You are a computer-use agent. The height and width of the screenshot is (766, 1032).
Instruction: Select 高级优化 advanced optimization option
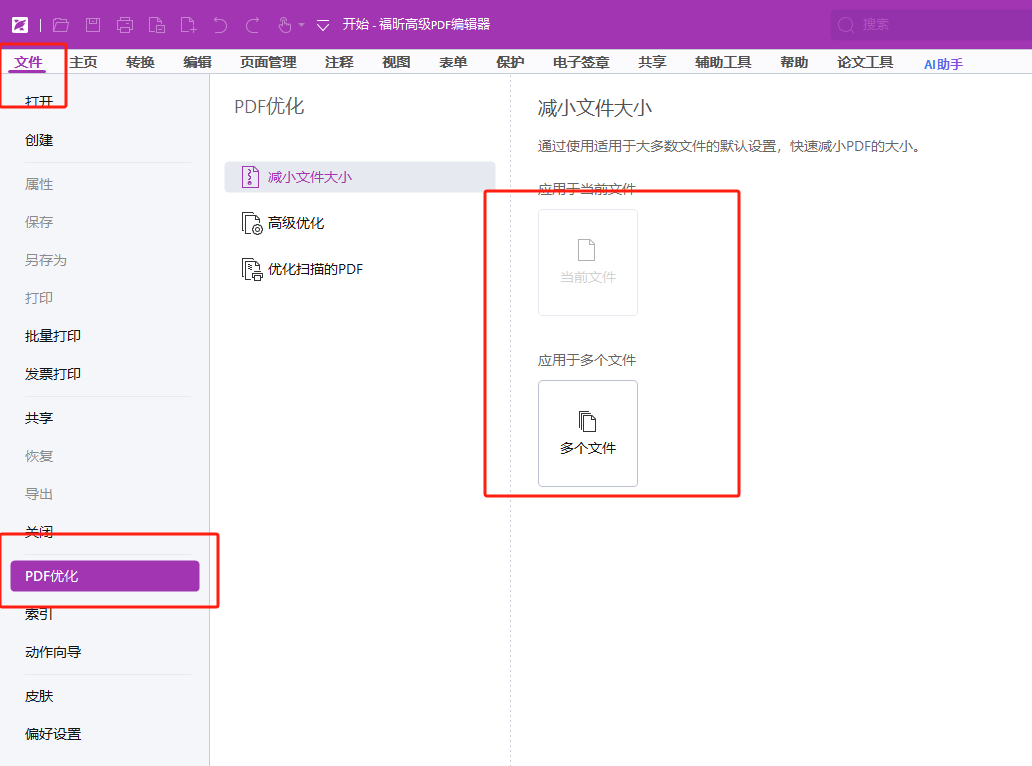(295, 223)
